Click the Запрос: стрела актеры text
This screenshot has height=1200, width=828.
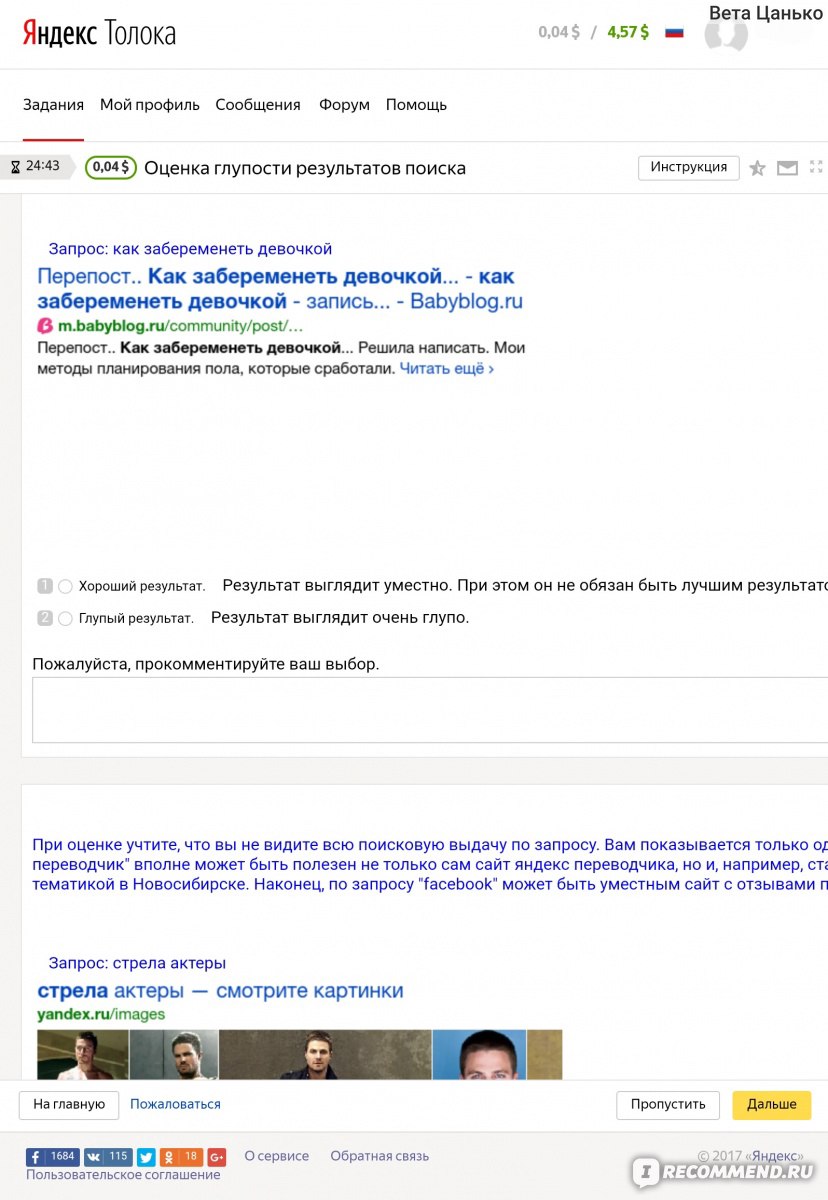pos(137,963)
